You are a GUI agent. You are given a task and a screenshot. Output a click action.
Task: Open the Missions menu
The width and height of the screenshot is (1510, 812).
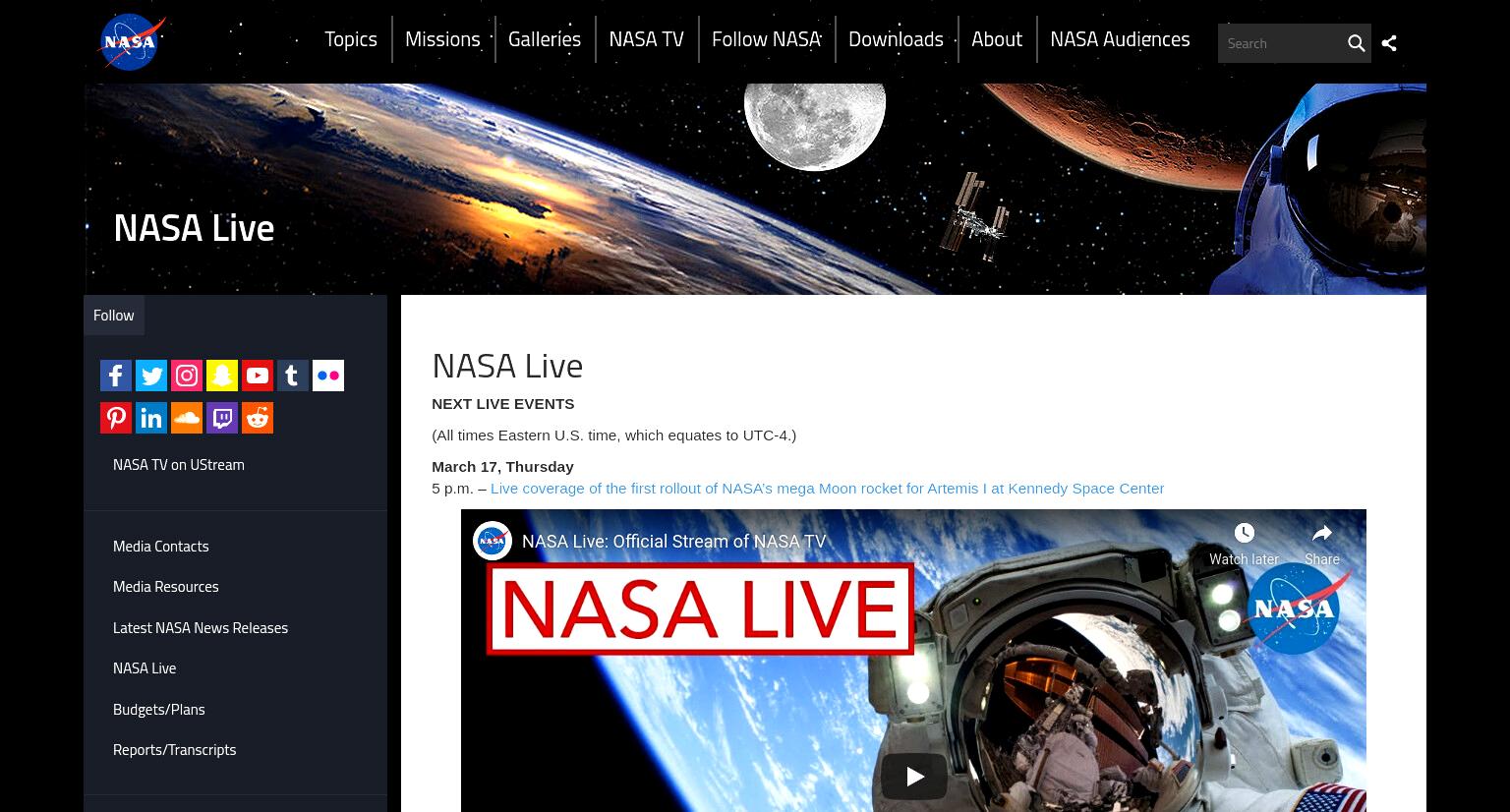click(442, 39)
